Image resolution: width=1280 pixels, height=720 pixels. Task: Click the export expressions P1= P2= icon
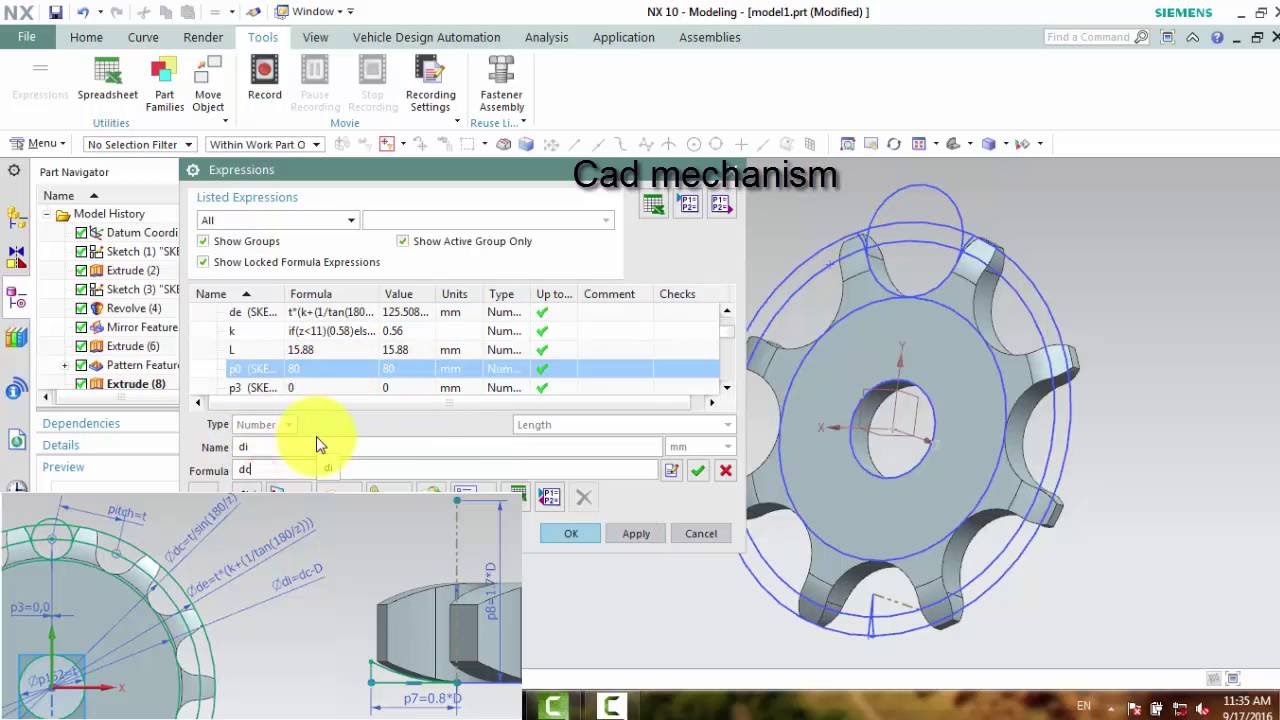point(722,205)
